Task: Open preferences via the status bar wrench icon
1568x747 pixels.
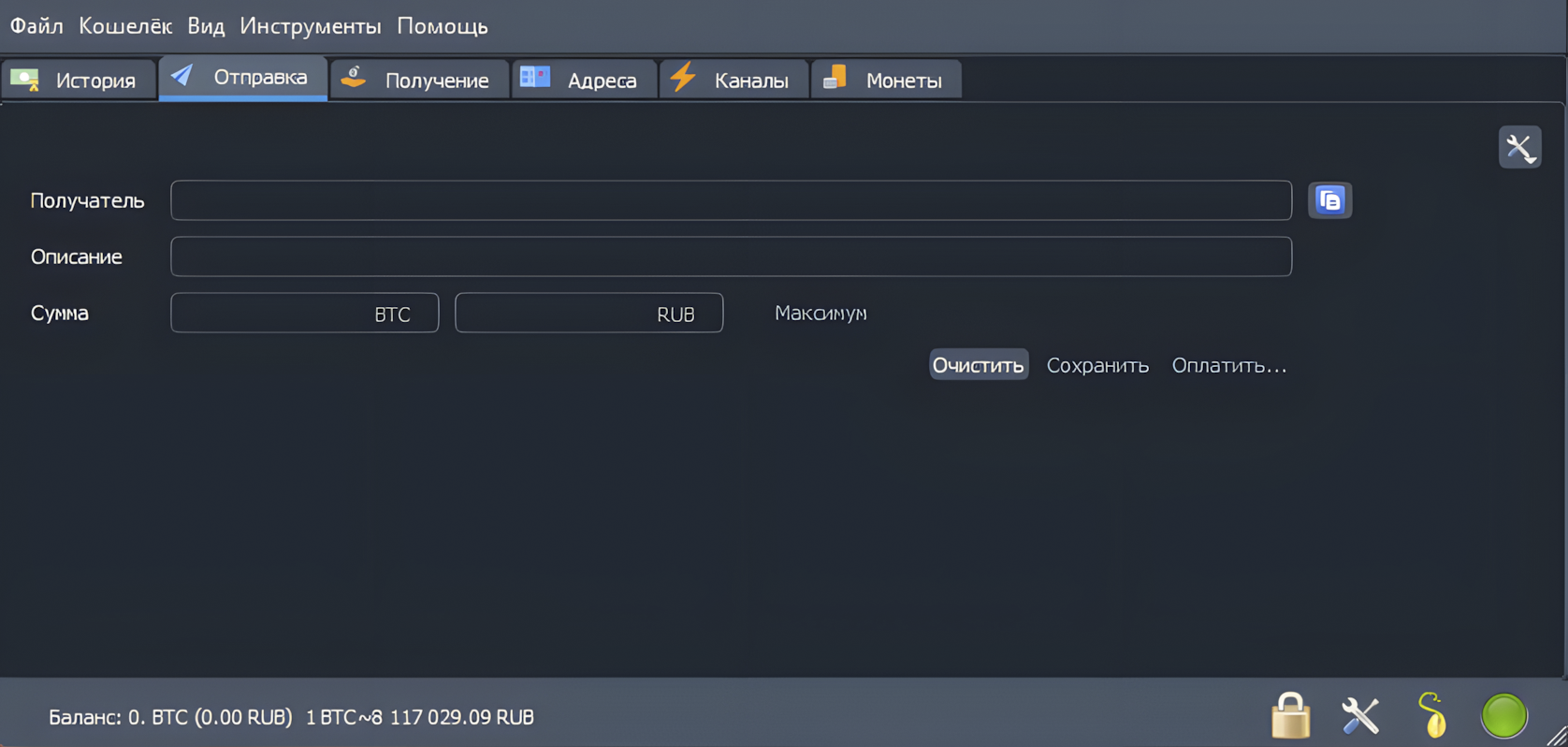Action: [x=1360, y=716]
